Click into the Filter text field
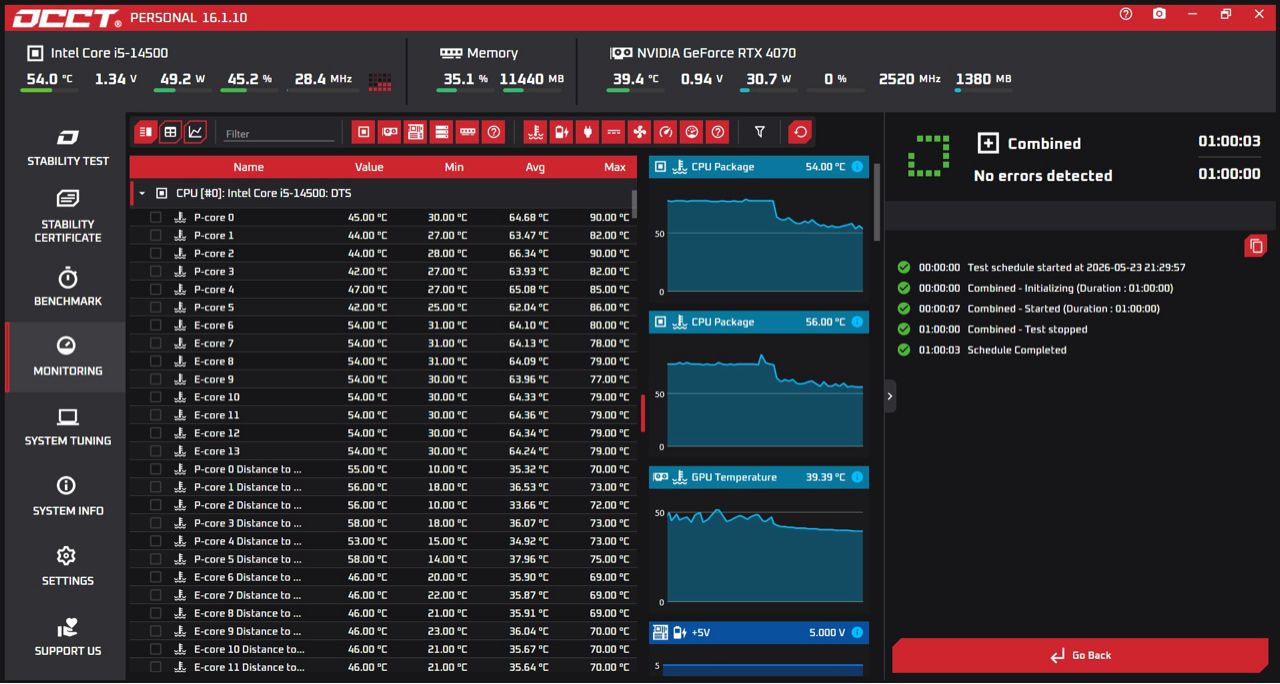Viewport: 1280px width, 684px height. point(279,133)
